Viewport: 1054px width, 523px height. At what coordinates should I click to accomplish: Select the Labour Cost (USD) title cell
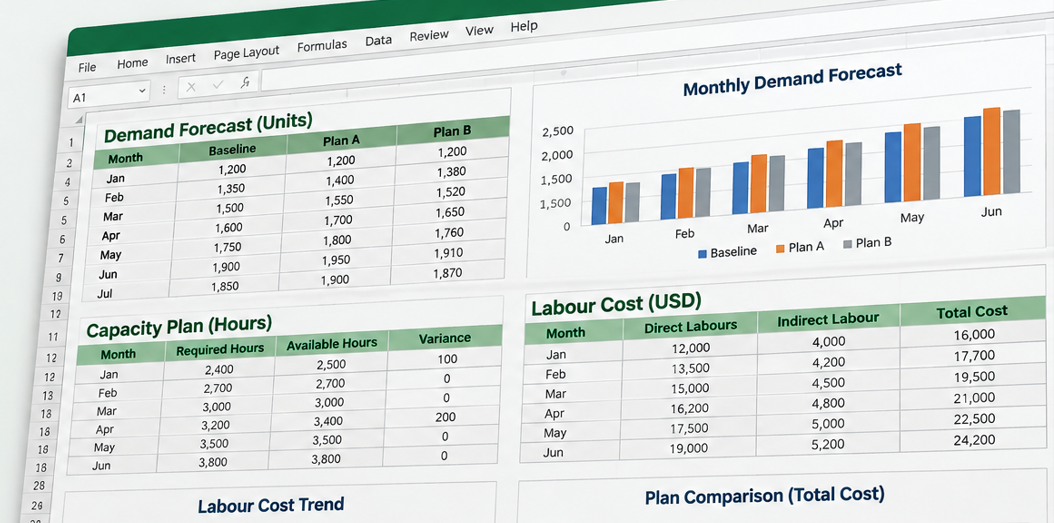point(616,304)
